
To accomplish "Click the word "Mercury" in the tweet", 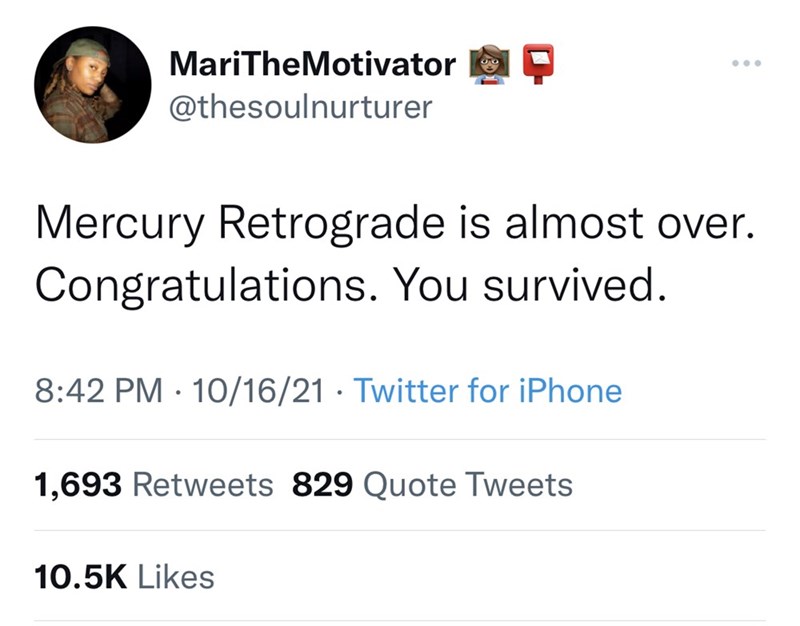I will pos(117,227).
